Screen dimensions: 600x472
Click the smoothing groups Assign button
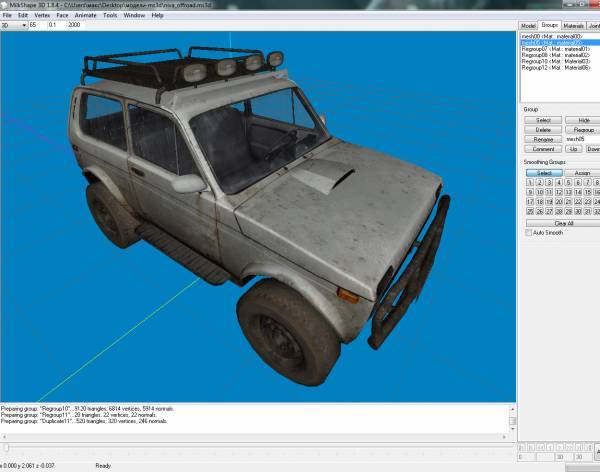click(583, 172)
